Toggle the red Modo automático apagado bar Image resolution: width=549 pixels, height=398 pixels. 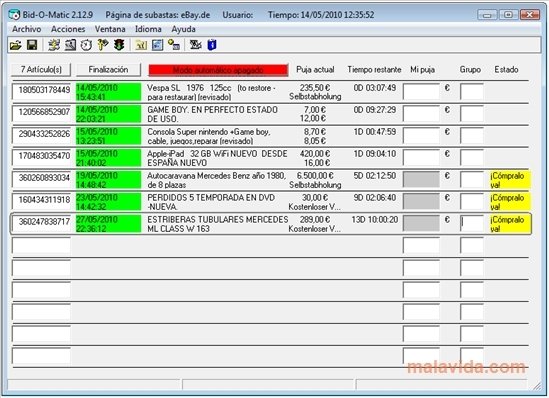click(x=218, y=70)
